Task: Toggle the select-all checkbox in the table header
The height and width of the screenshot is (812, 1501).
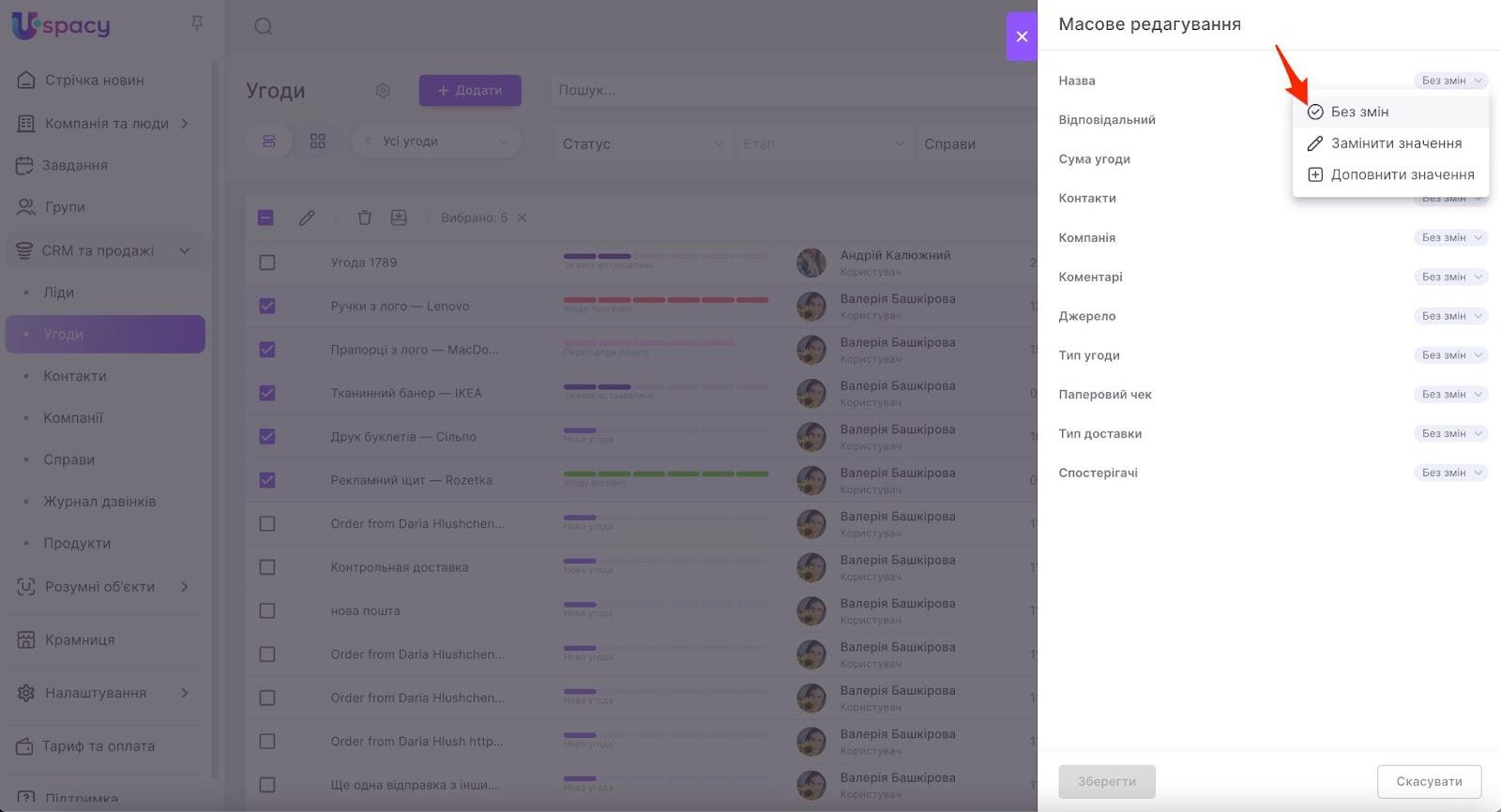Action: (x=265, y=218)
